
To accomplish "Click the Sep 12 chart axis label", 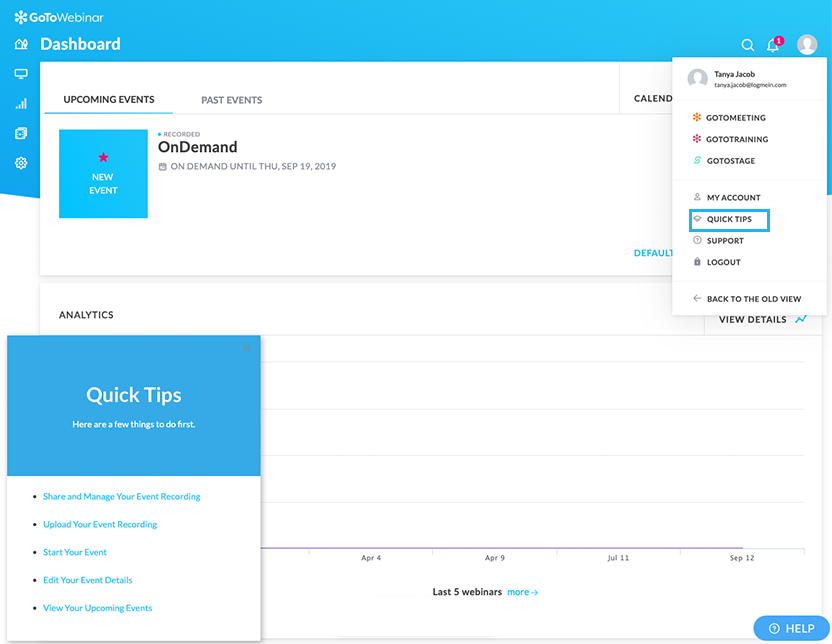I will tap(741, 558).
